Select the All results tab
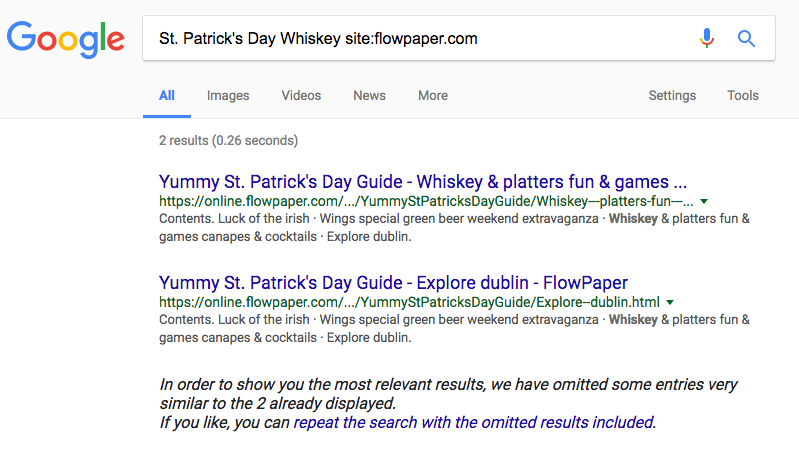The width and height of the screenshot is (799, 461). [x=167, y=95]
